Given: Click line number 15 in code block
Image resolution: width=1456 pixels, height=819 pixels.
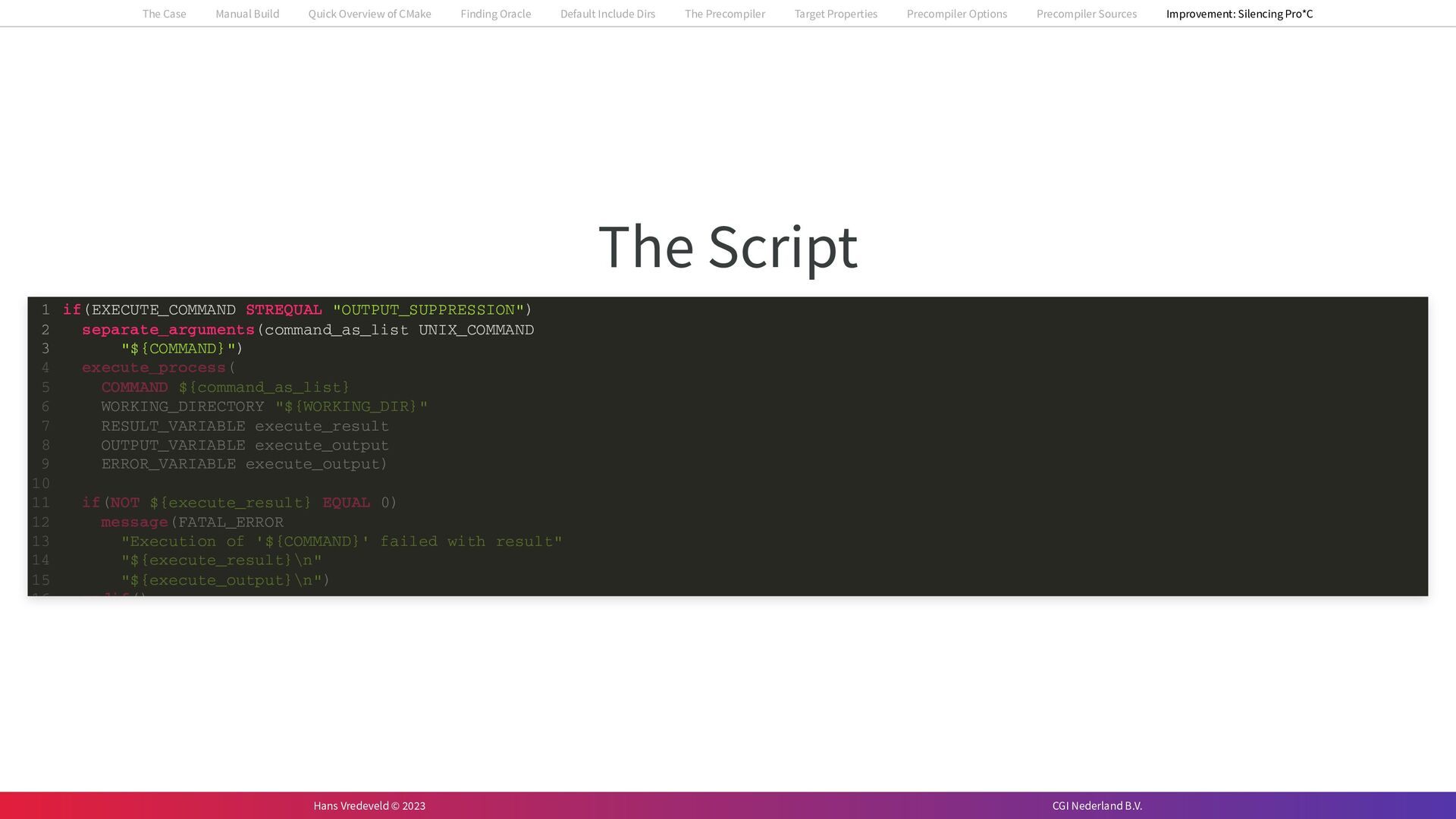Looking at the screenshot, I should 41,580.
